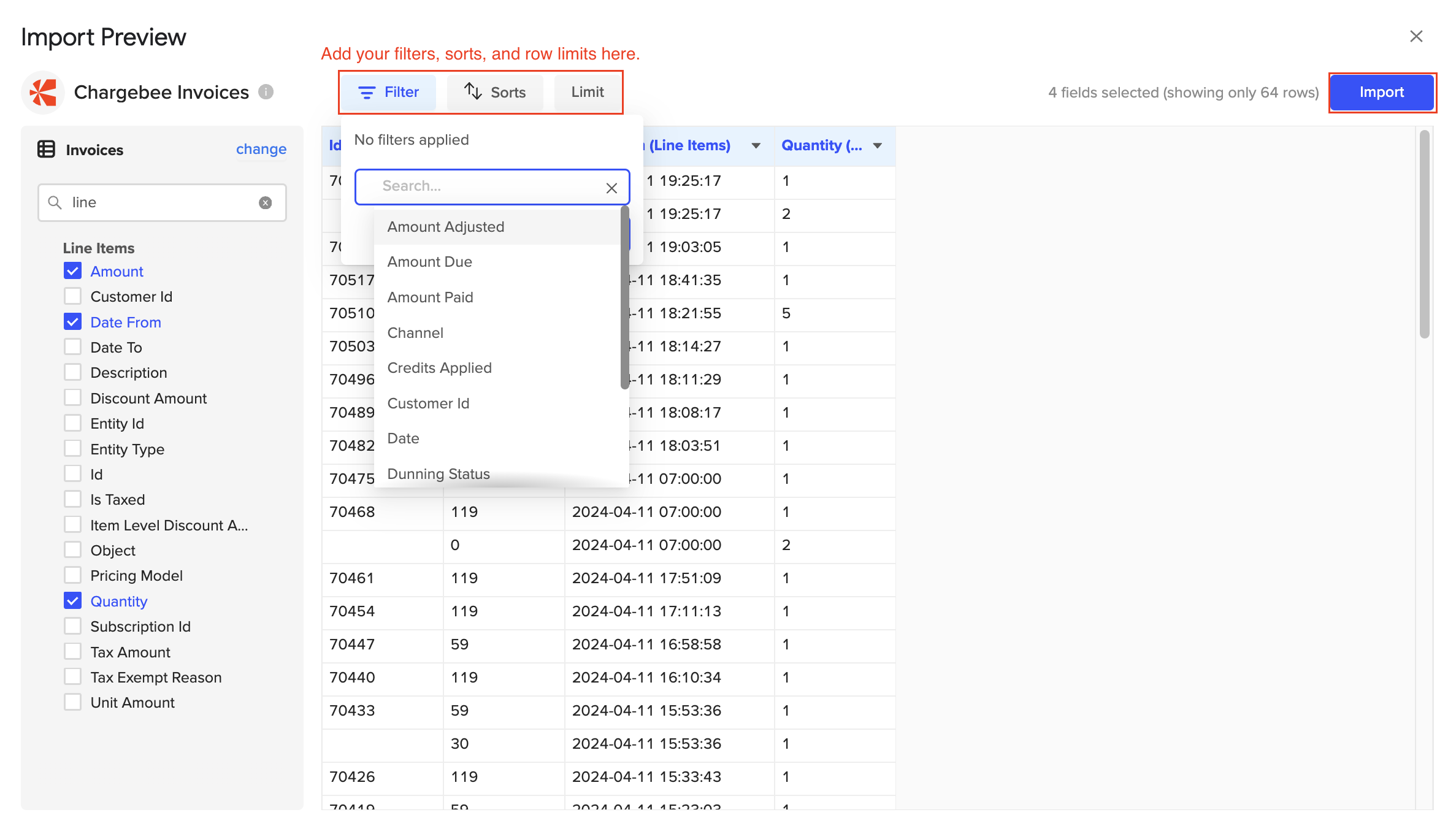Check the Tax Amount field
This screenshot has width=1456, height=834.
click(x=72, y=652)
